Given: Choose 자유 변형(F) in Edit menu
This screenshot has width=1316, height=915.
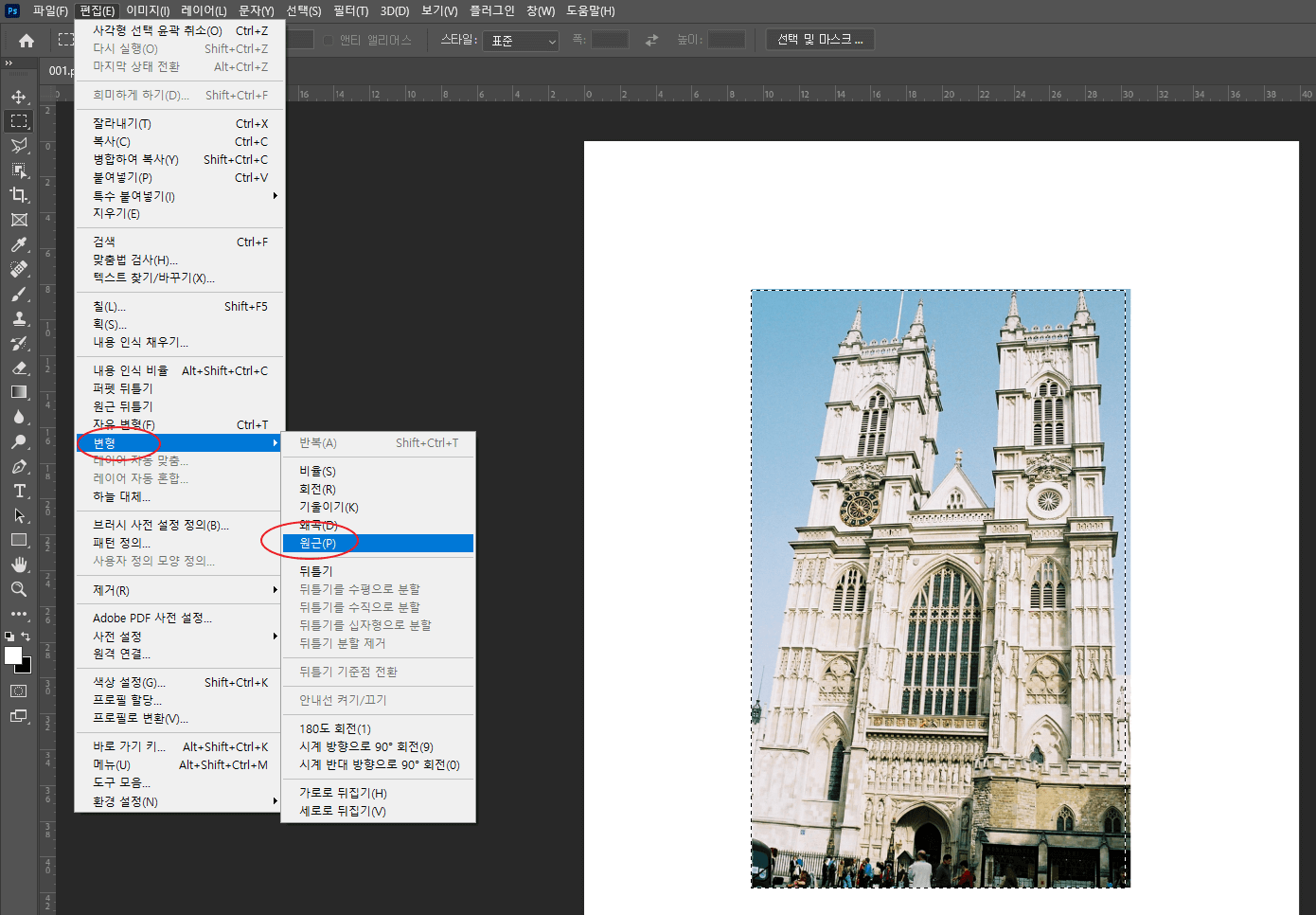Looking at the screenshot, I should [180, 424].
